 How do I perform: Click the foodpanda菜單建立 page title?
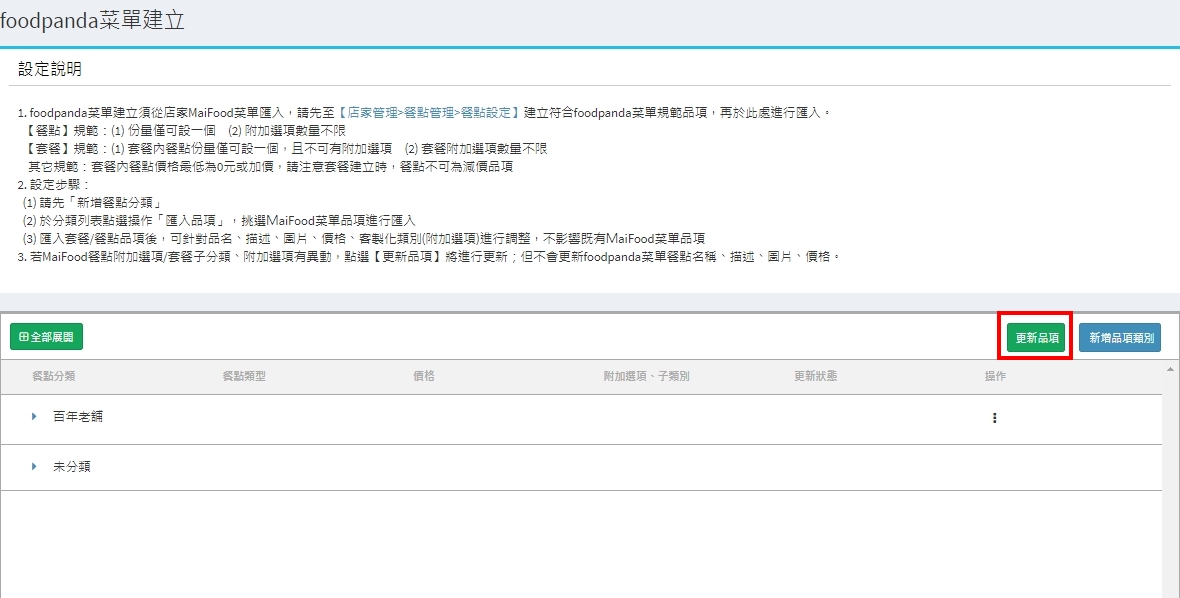[92, 21]
